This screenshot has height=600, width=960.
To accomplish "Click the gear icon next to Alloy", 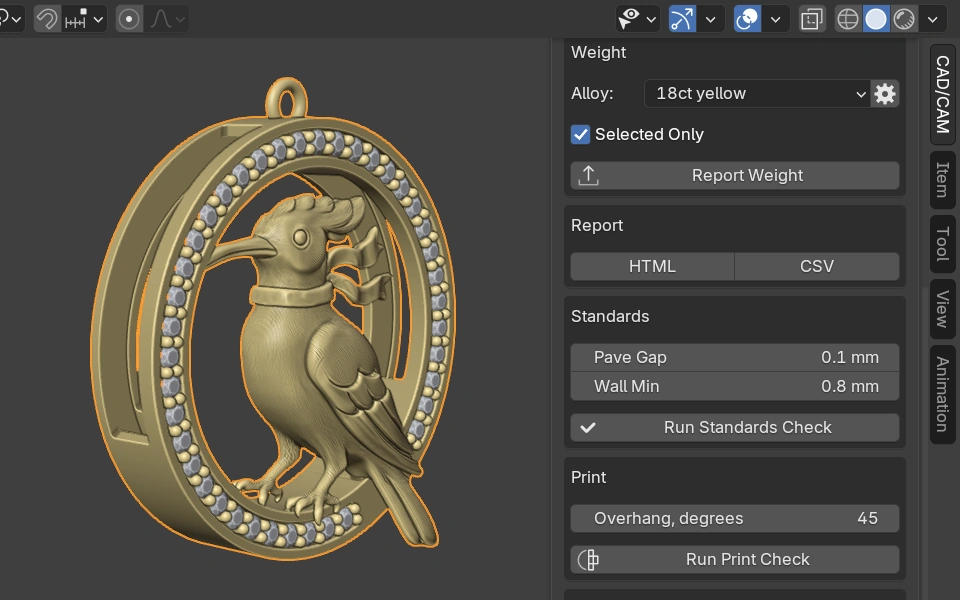I will point(885,94).
